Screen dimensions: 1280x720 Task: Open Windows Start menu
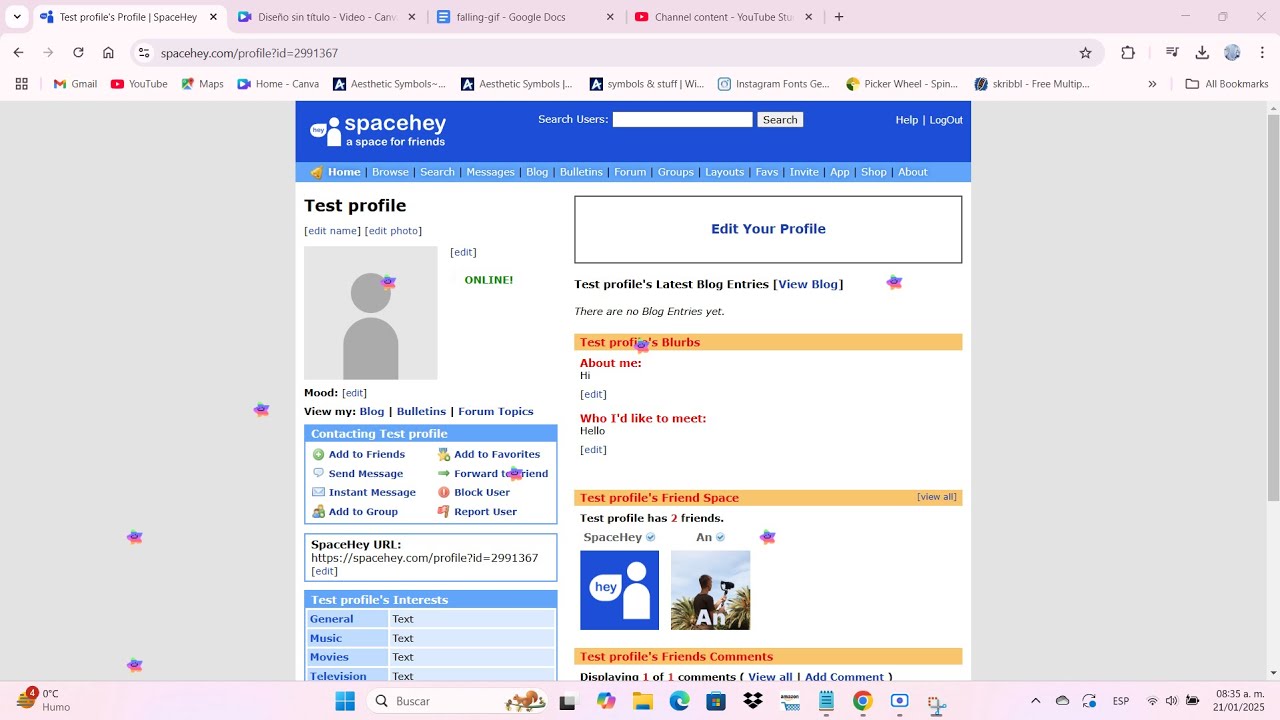345,701
